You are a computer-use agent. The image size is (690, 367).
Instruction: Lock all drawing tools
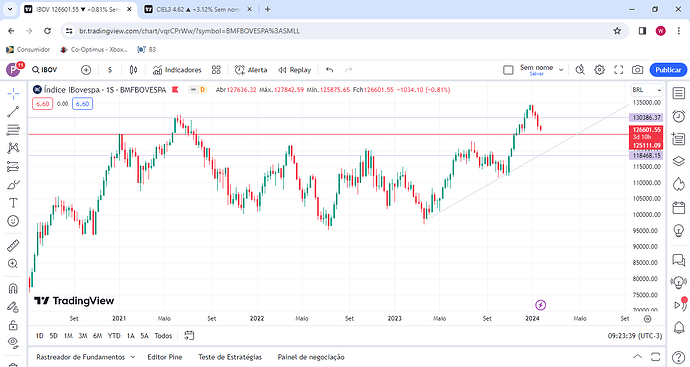click(13, 325)
